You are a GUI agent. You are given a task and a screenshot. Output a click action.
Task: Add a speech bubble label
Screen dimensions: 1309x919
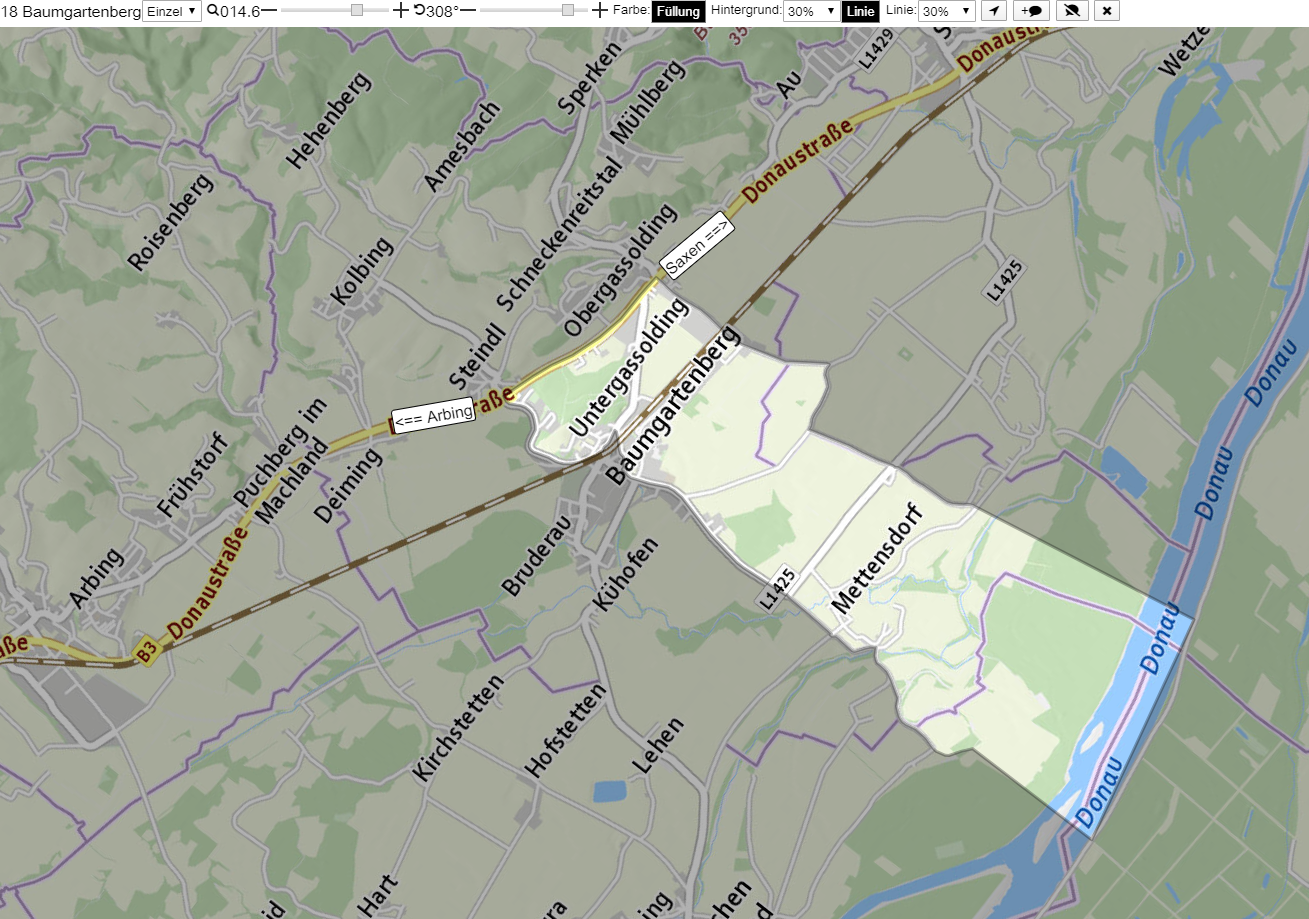click(1032, 11)
